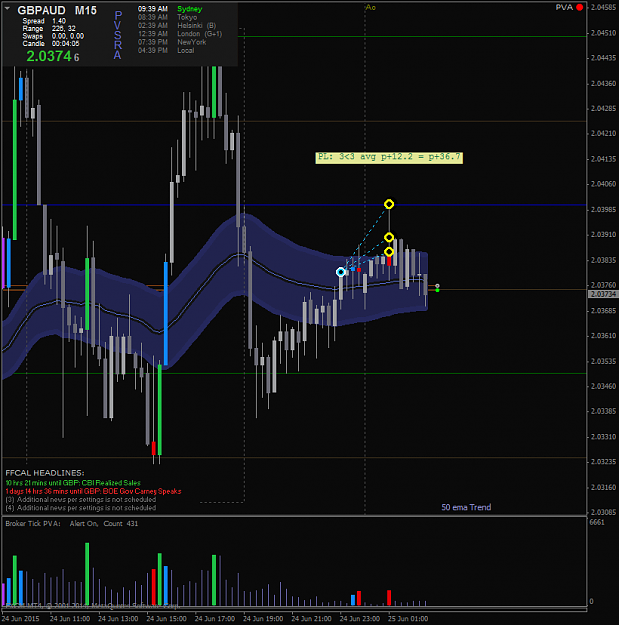Click the tall blue candle near 15:00
This screenshot has width=619, height=625.
[x=166, y=313]
